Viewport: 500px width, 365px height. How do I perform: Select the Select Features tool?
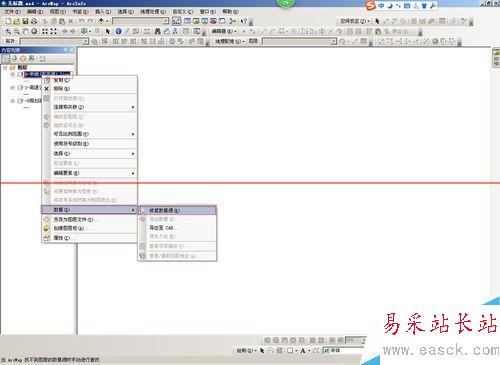click(84, 31)
